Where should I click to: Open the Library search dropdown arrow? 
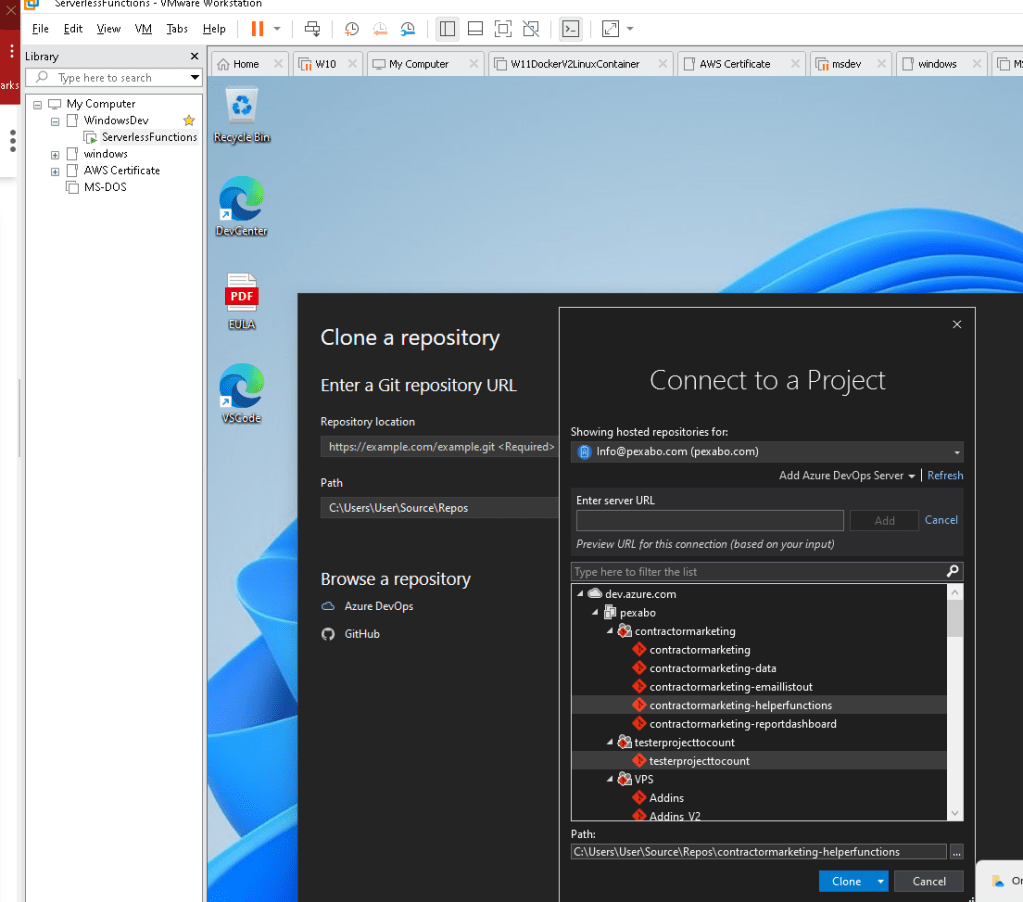(194, 78)
